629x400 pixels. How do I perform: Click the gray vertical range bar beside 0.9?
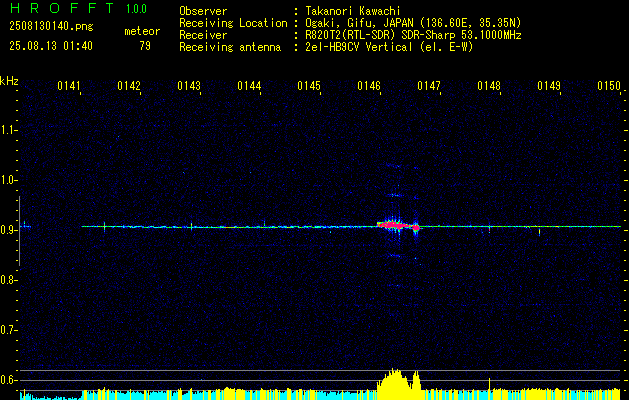click(19, 231)
